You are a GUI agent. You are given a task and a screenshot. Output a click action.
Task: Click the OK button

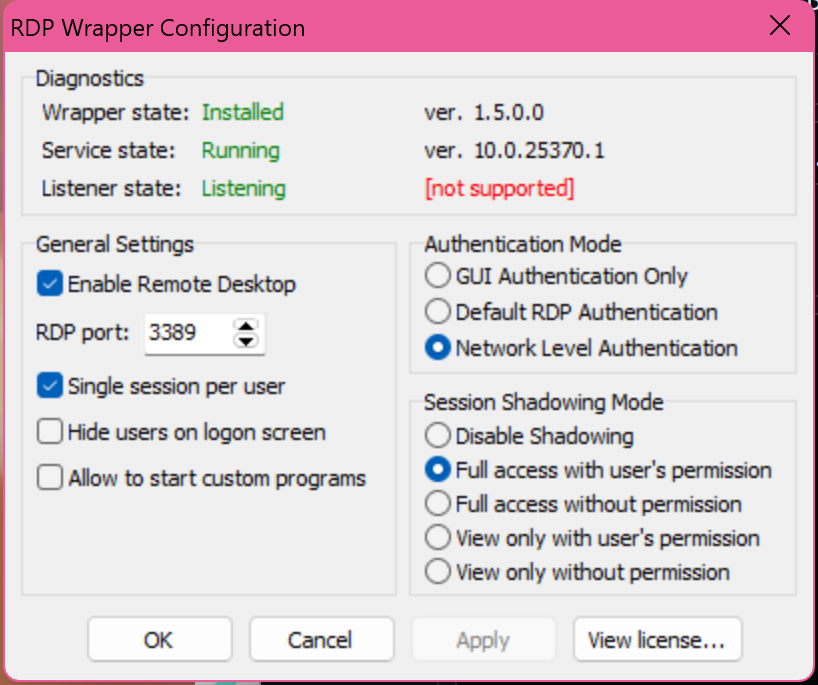(x=159, y=639)
